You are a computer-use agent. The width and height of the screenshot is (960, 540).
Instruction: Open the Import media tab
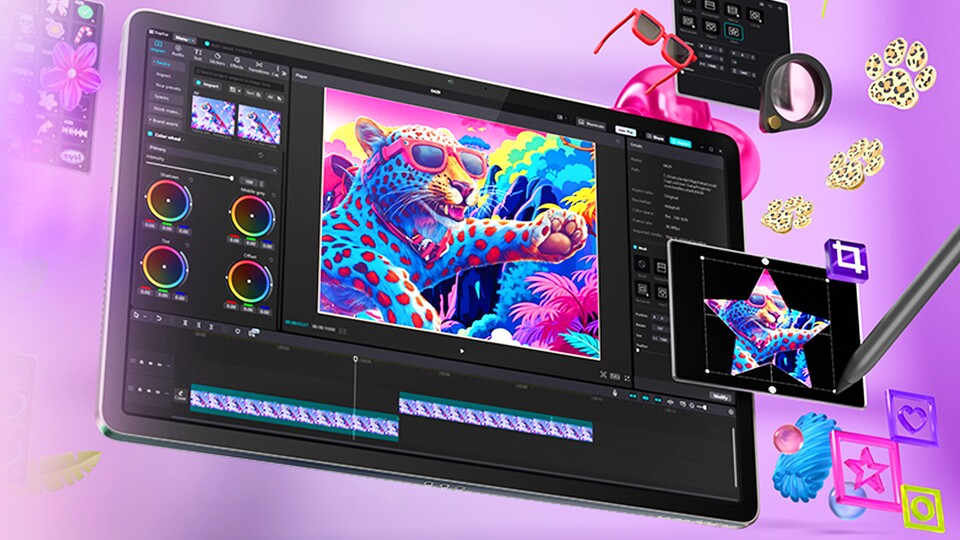tap(157, 47)
